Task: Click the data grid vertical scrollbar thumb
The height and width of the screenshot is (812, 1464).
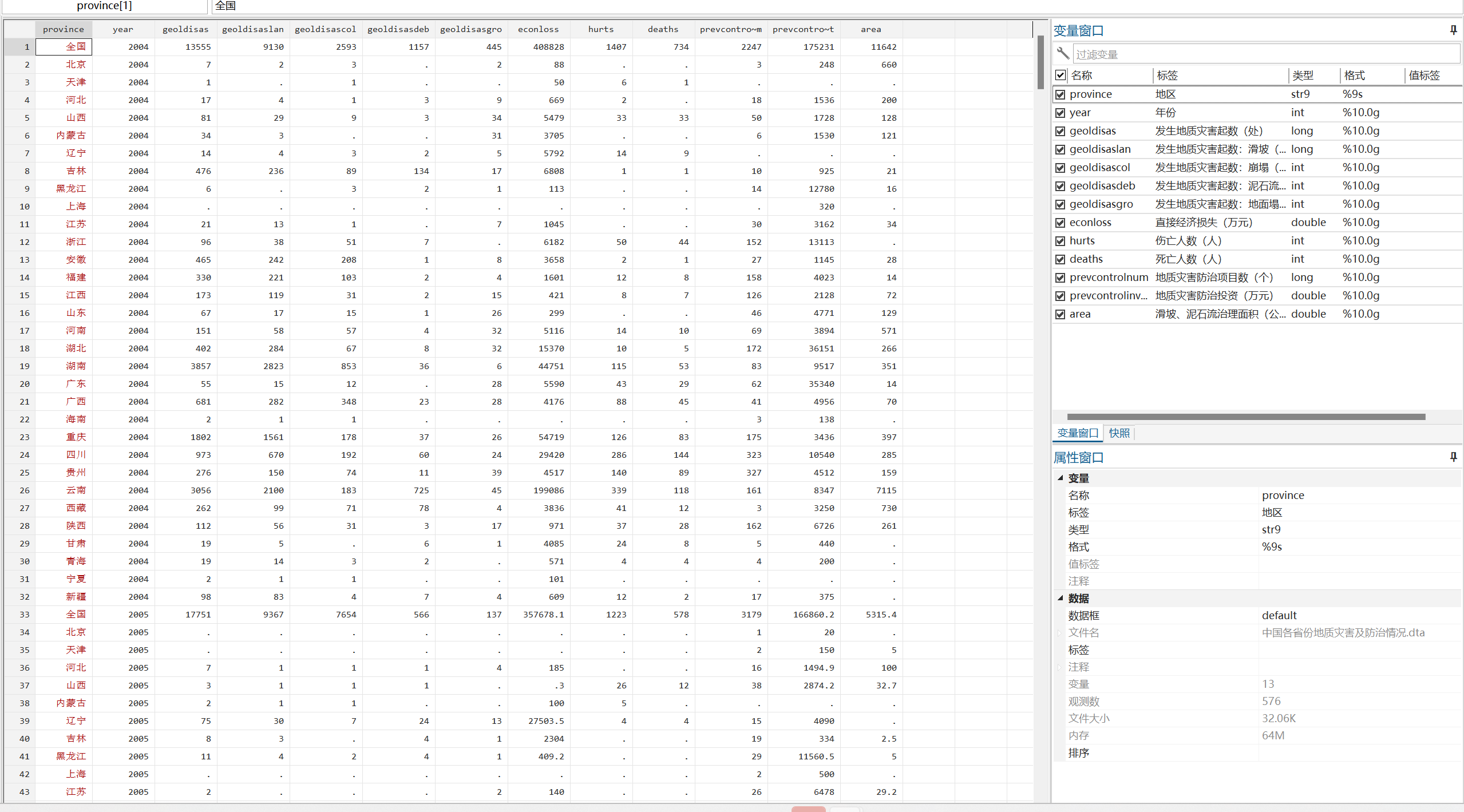Action: tap(1040, 63)
